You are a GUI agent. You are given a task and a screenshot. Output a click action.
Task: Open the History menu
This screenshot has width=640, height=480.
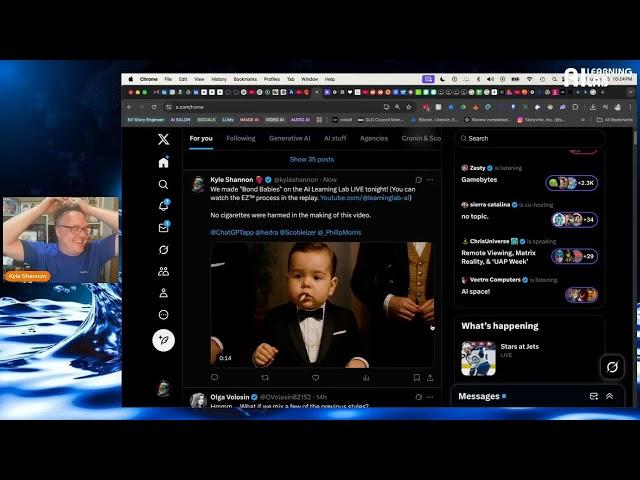[219, 79]
